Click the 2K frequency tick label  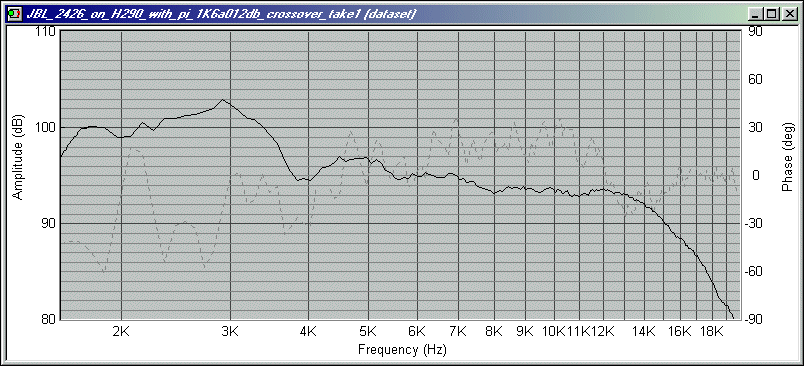click(x=121, y=331)
